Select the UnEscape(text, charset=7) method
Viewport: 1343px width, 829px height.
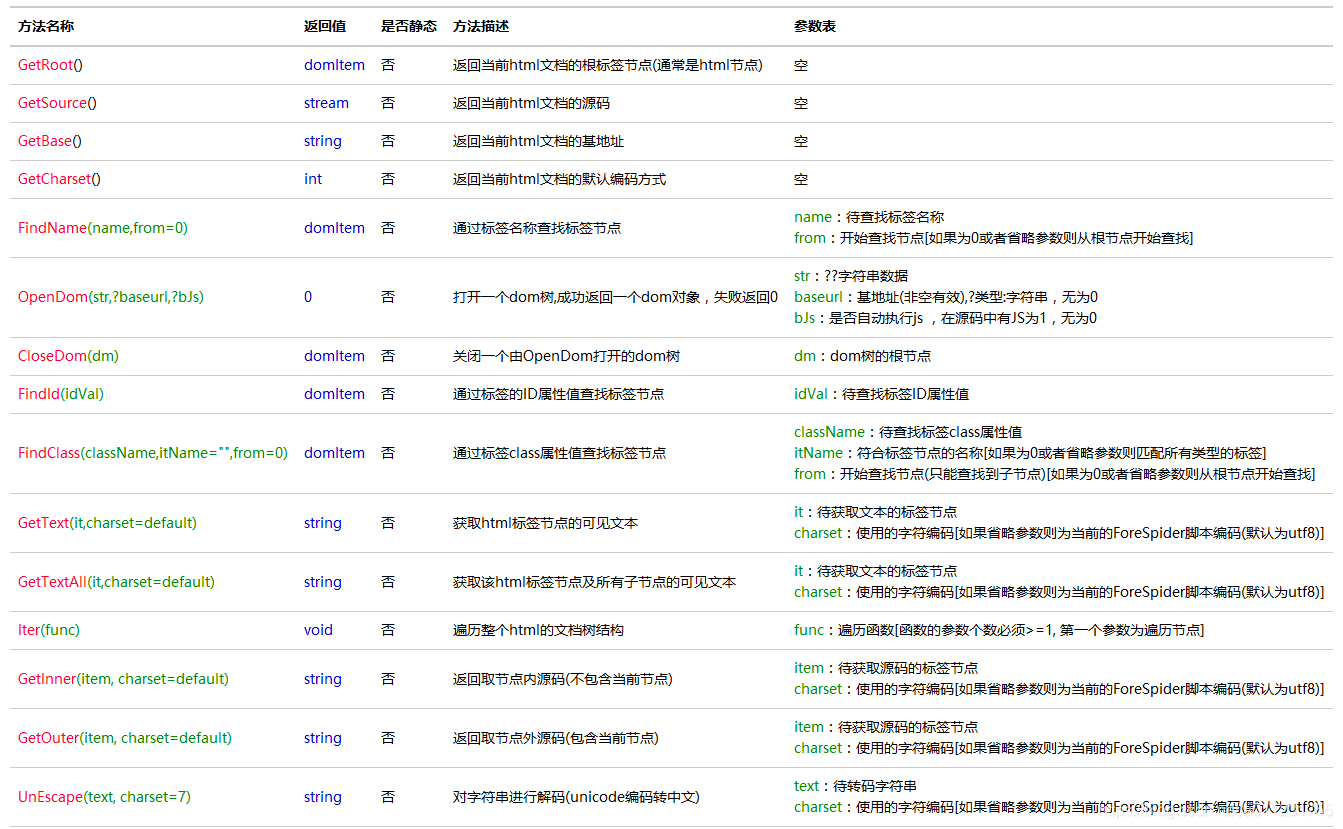(x=104, y=797)
